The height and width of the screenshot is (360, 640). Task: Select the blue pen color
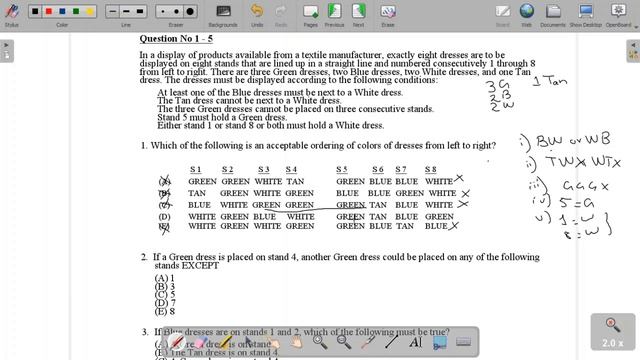tap(62, 11)
